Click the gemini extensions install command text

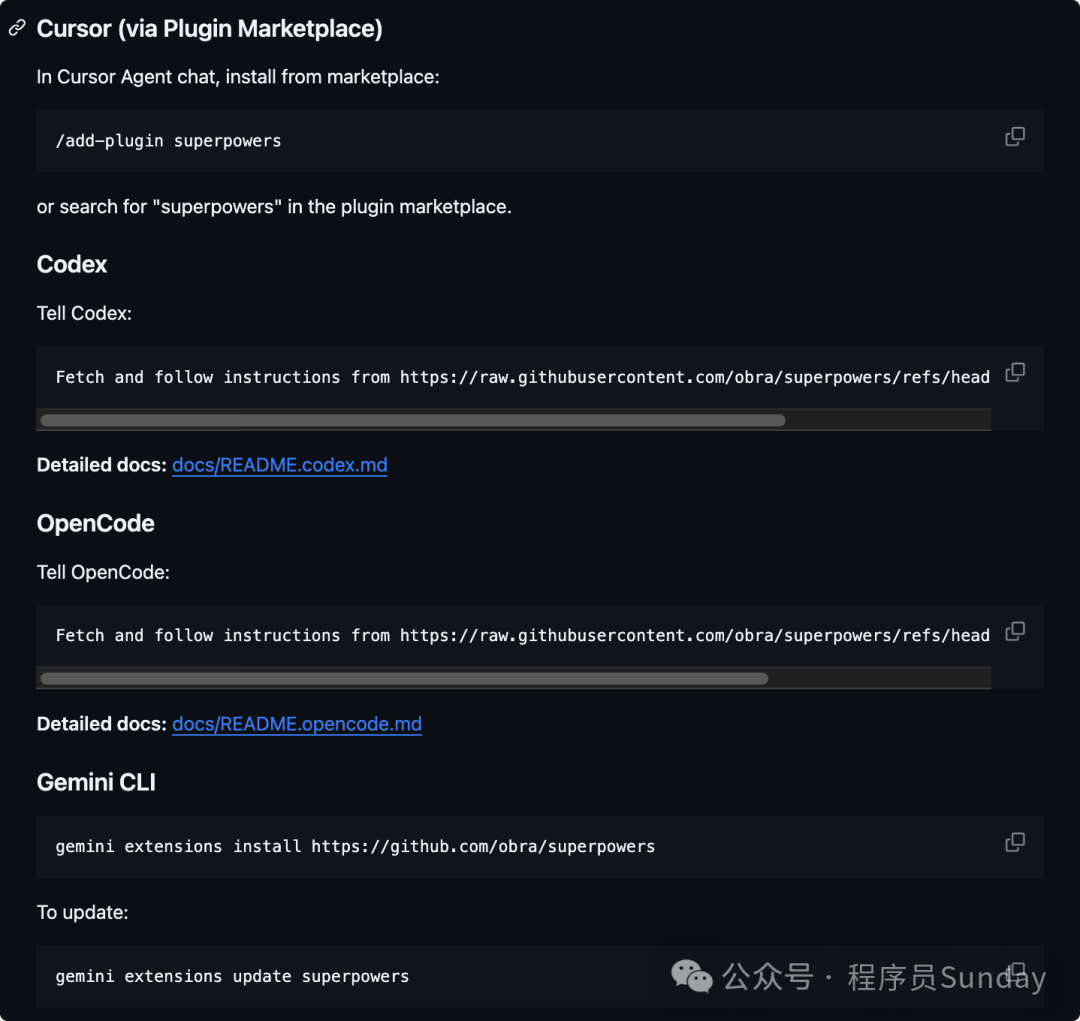tap(355, 846)
